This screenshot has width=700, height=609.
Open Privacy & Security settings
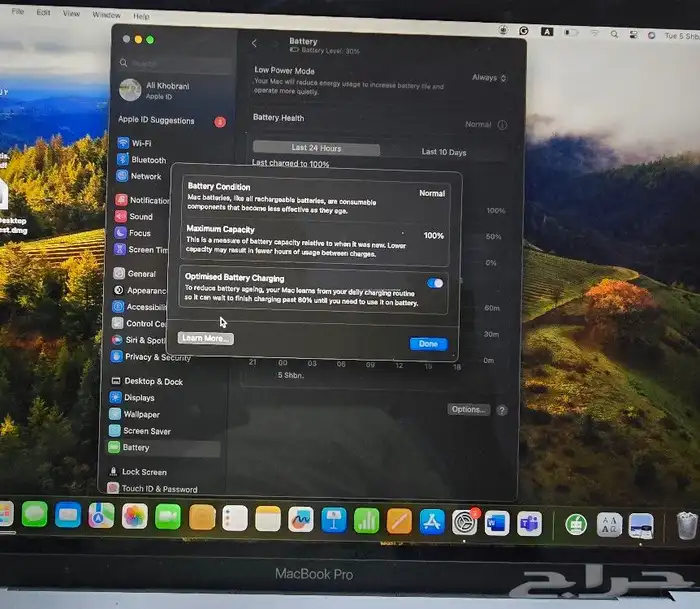151,357
